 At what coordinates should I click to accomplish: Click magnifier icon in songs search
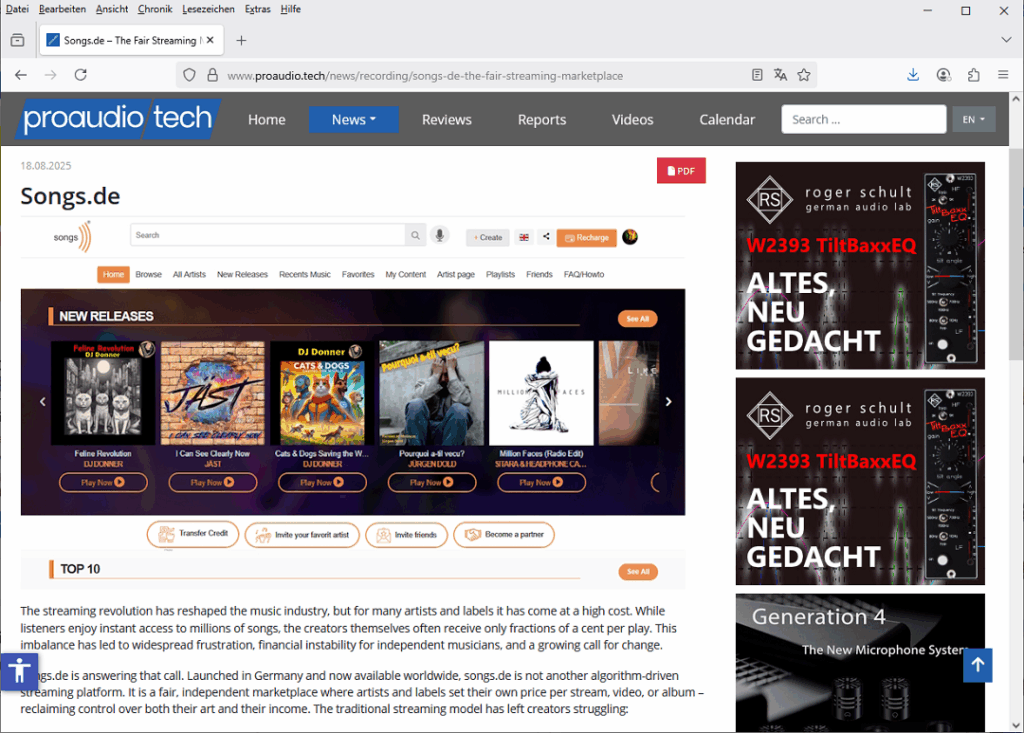click(x=415, y=235)
